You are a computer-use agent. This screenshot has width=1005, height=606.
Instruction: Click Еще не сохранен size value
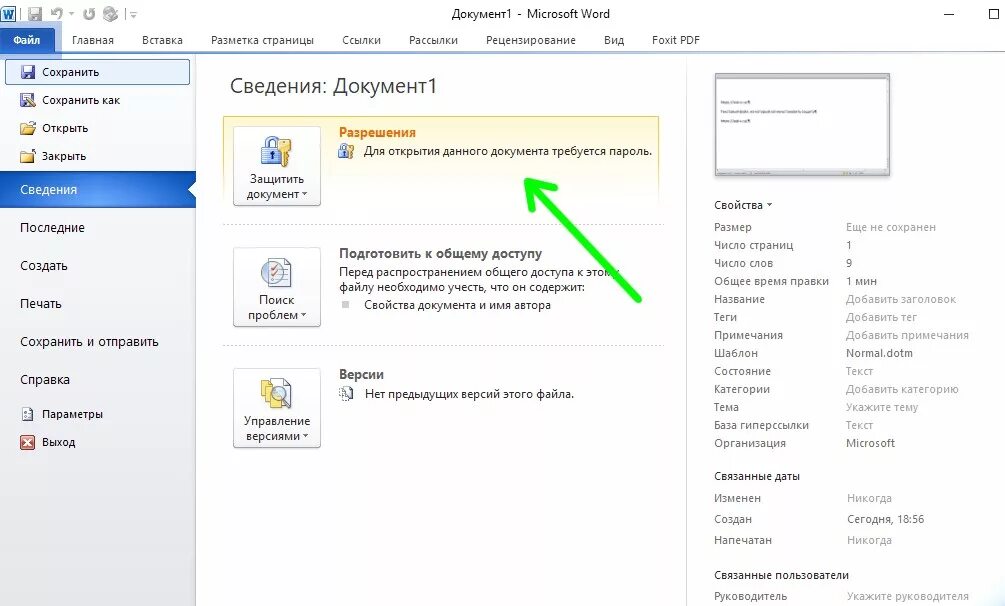pyautogui.click(x=890, y=227)
